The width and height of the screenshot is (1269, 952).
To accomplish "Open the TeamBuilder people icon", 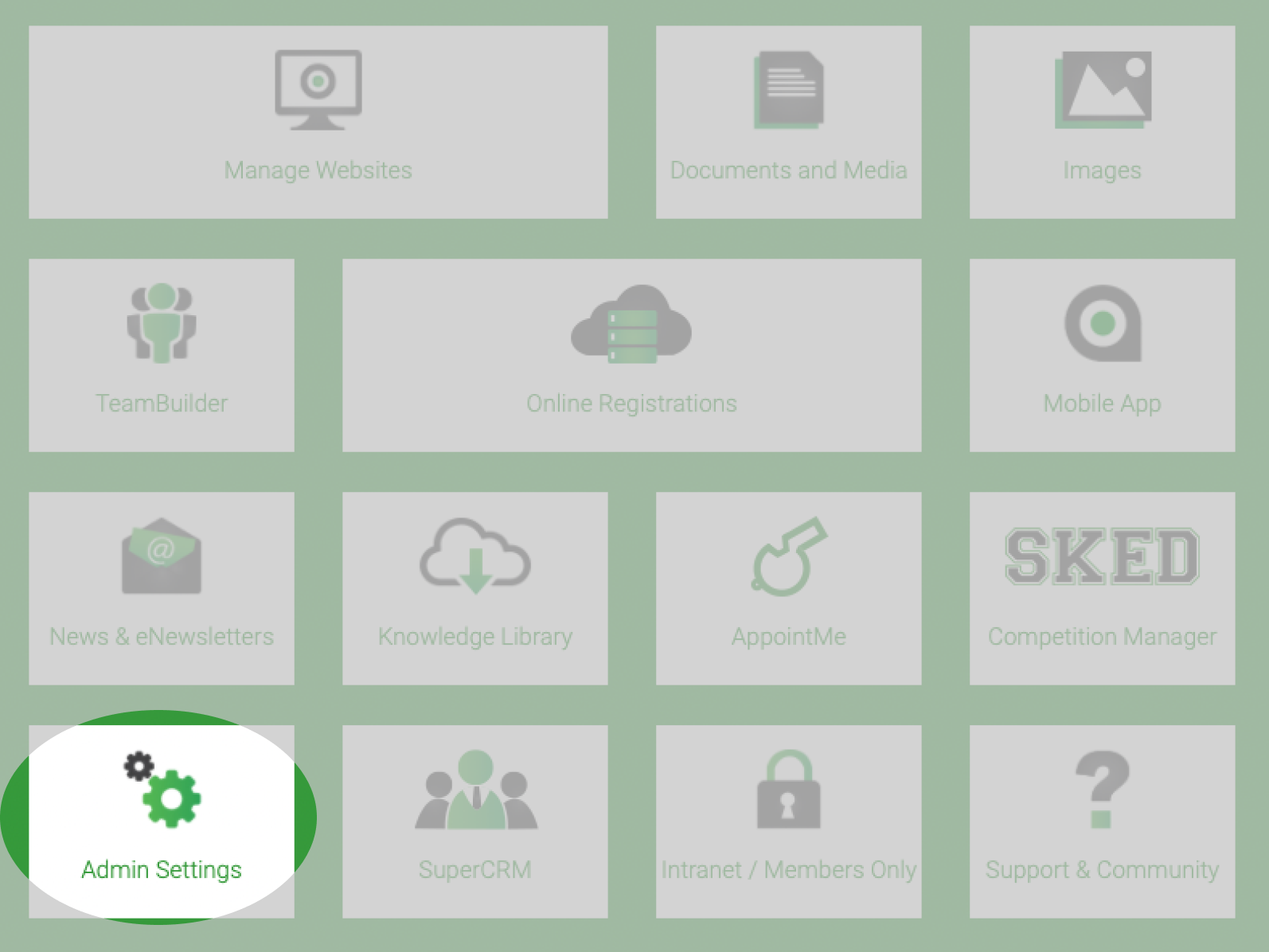I will click(162, 322).
